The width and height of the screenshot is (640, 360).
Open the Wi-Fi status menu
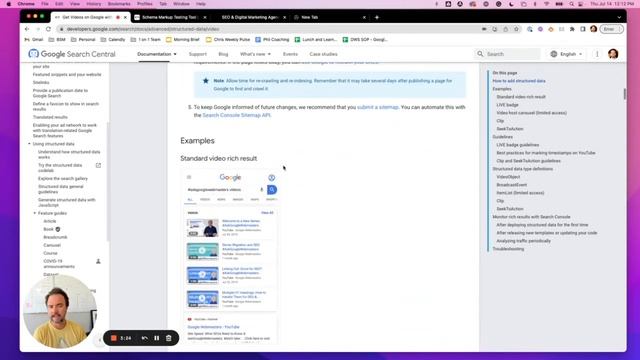(x=547, y=4)
